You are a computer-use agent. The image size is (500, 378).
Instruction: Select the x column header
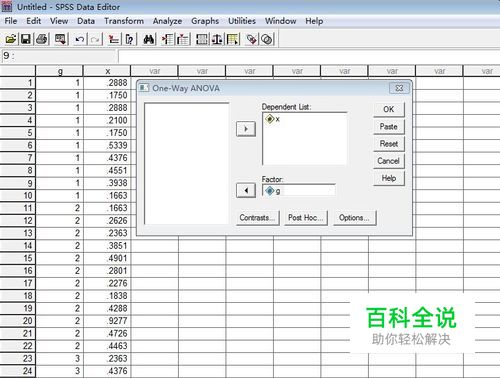coord(107,71)
